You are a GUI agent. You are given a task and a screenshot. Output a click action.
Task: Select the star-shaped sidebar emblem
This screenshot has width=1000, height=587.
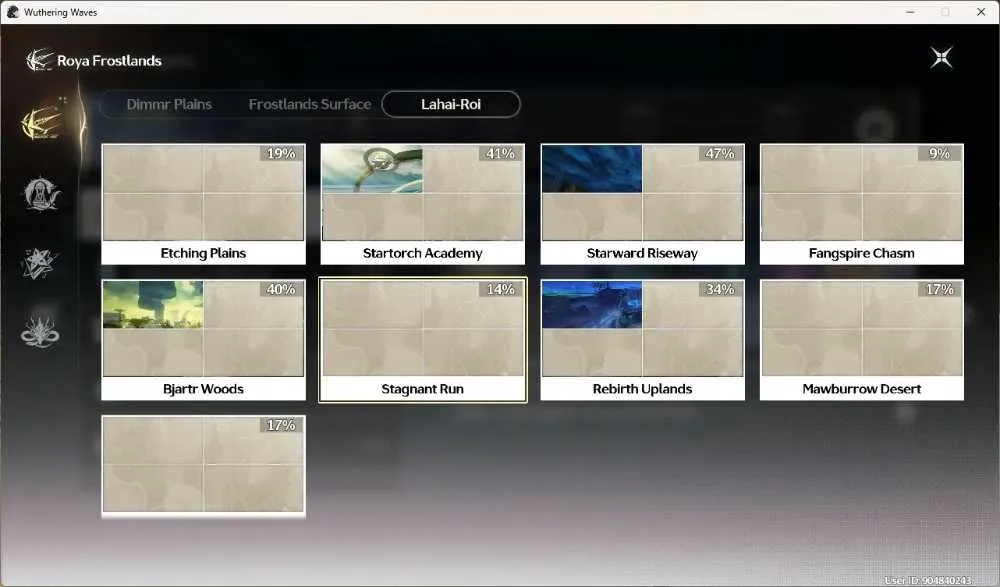coord(40,264)
